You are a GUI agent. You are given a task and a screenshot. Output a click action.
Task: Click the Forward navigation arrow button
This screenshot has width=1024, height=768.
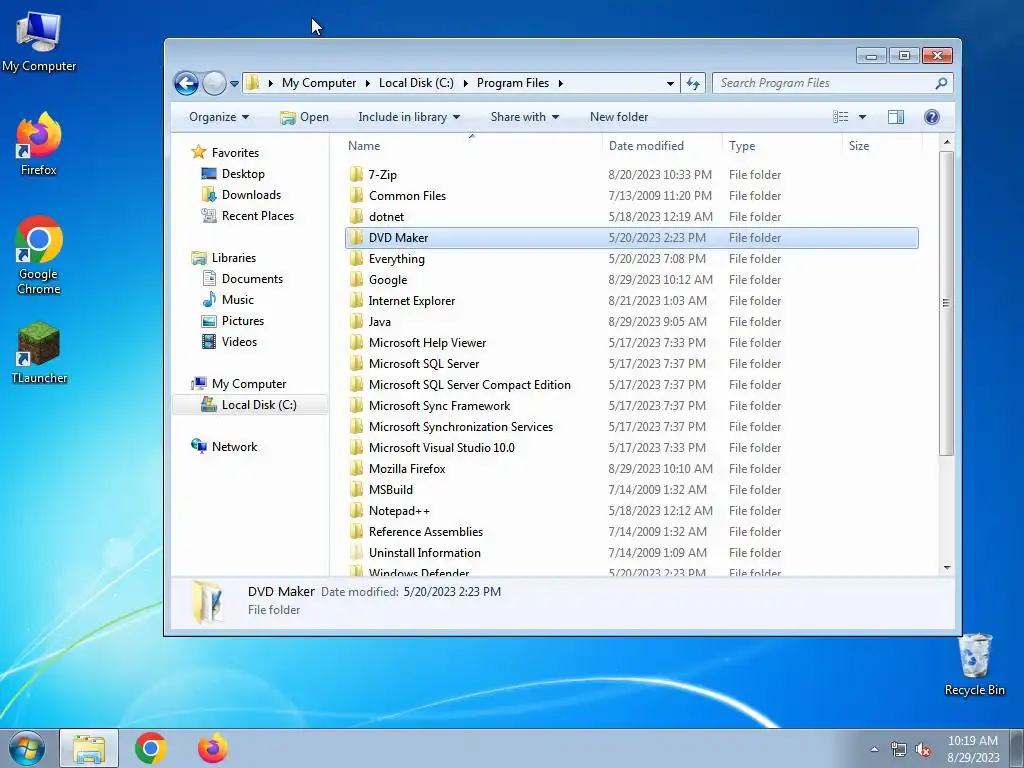[x=214, y=83]
